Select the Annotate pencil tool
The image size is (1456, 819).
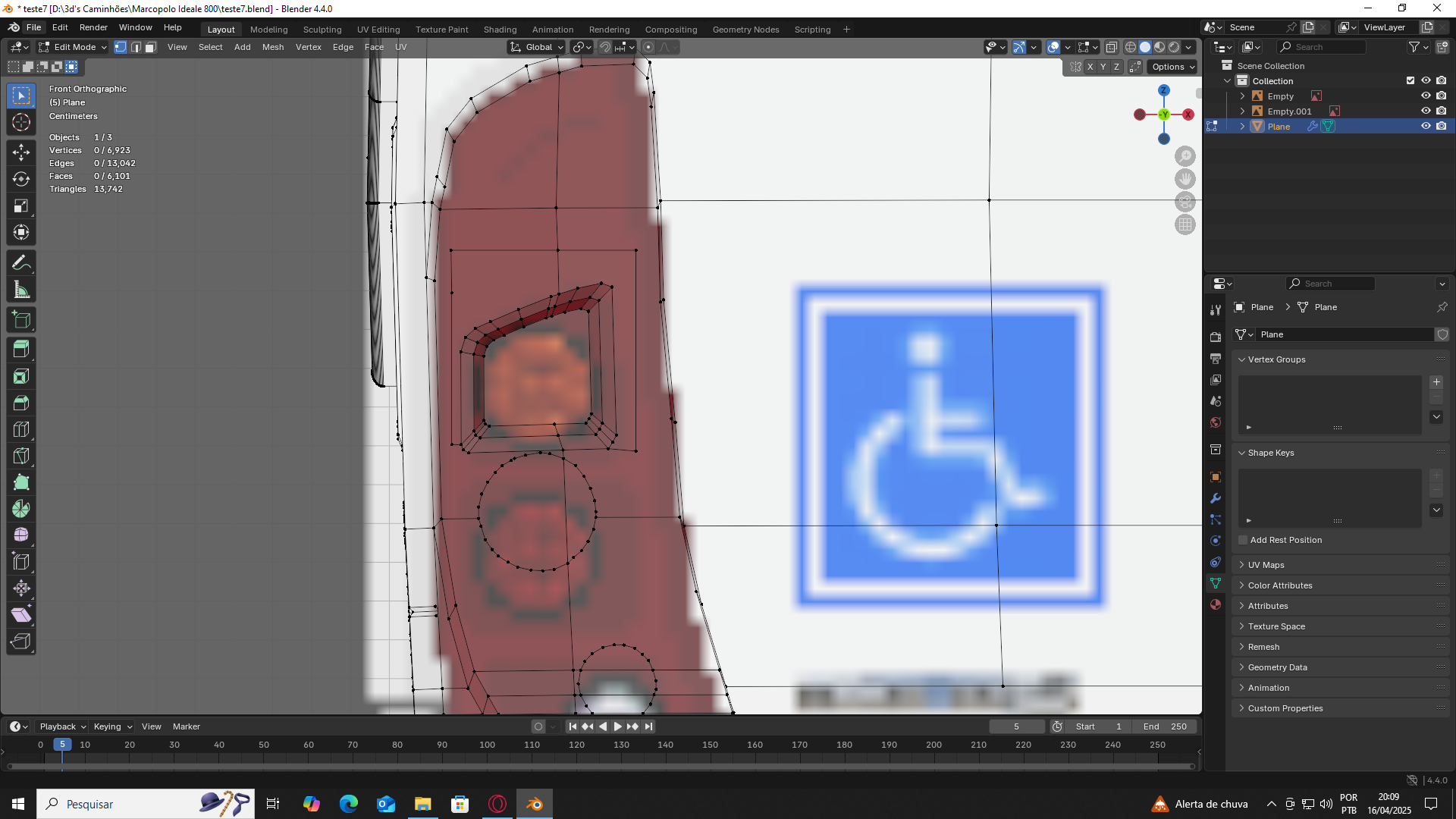(21, 263)
